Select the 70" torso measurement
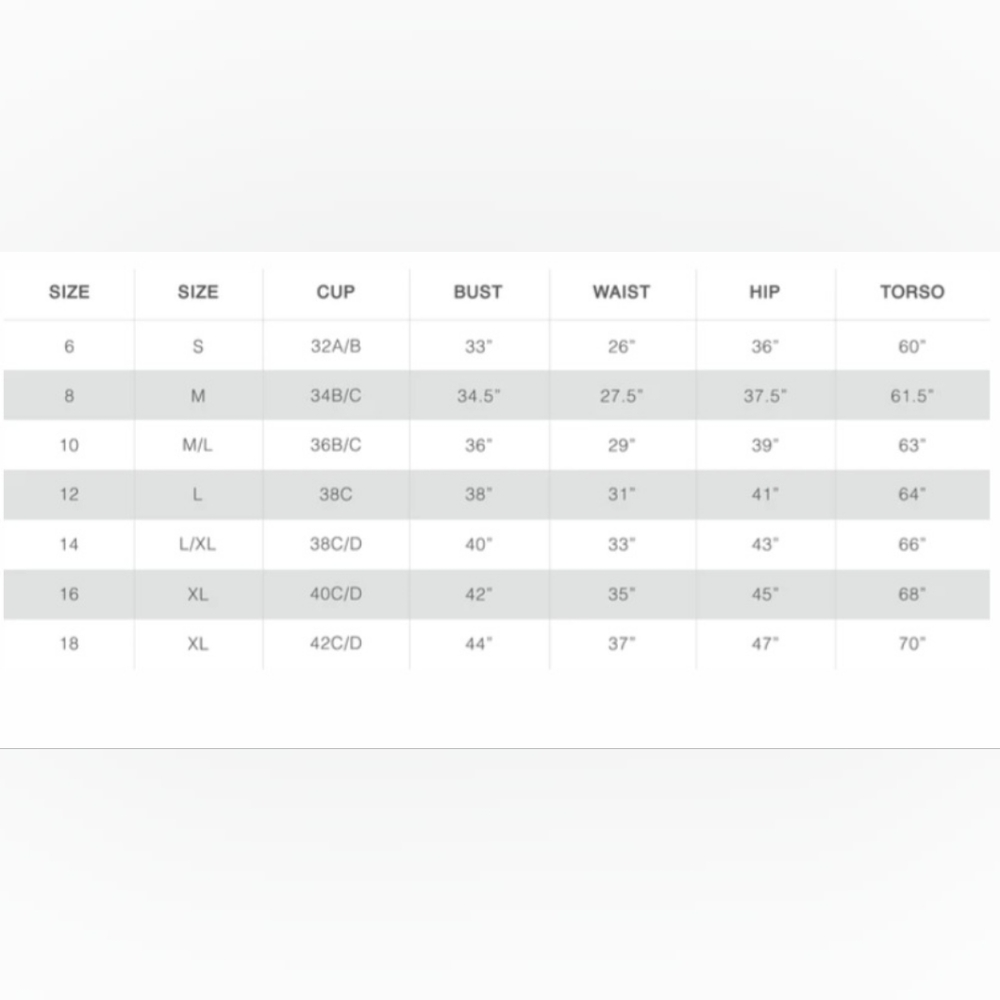 coord(912,644)
